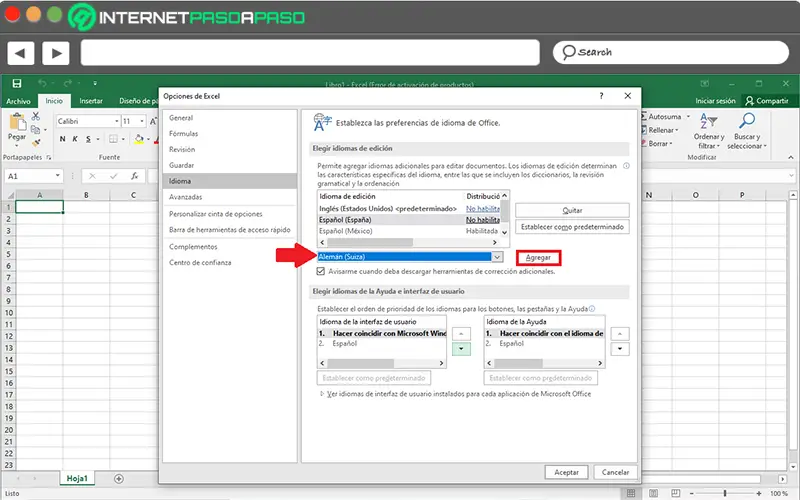Click Iniciar sesión in Excel's title area

(x=715, y=101)
